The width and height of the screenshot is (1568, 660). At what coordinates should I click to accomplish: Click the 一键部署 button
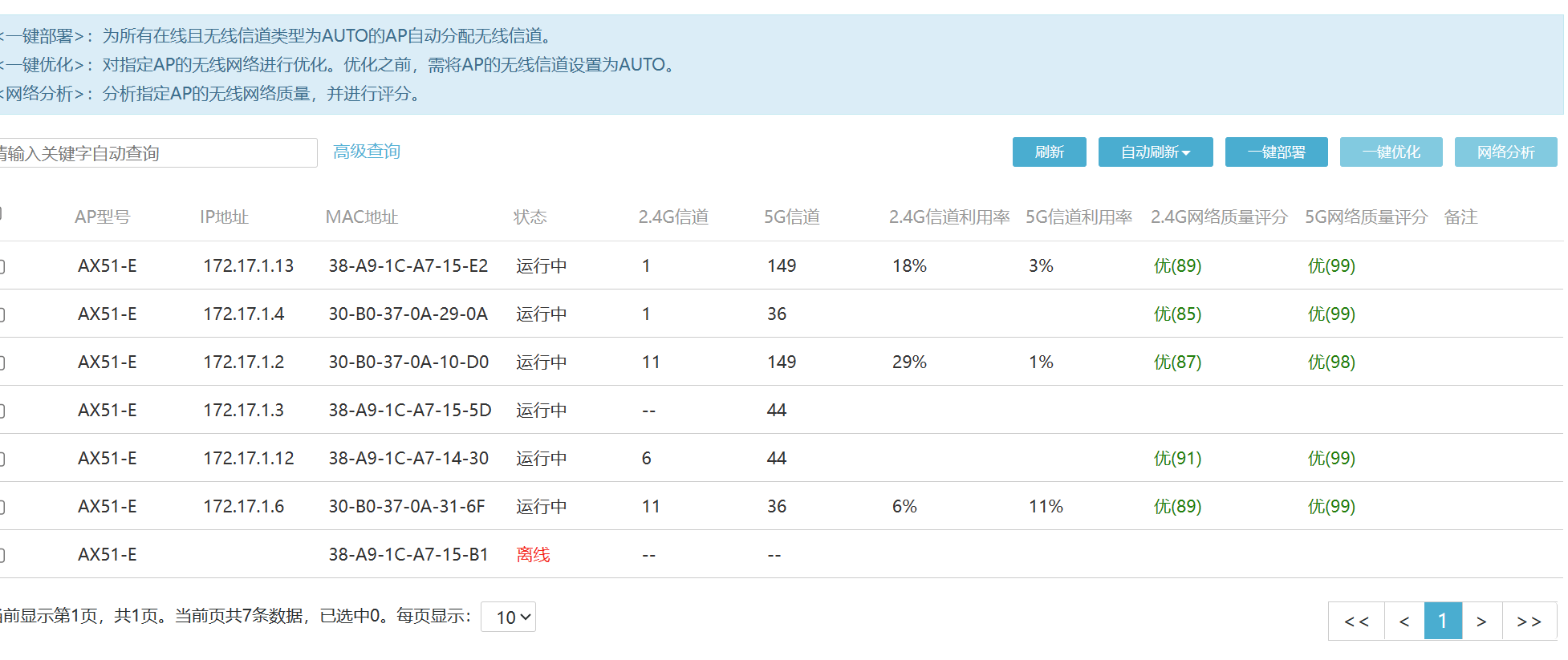(1276, 152)
